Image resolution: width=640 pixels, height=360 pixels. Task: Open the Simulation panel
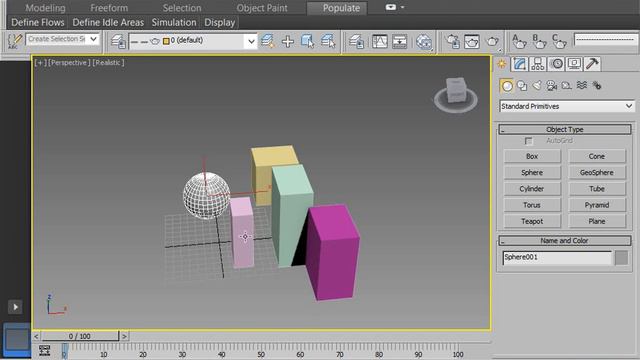coord(174,22)
